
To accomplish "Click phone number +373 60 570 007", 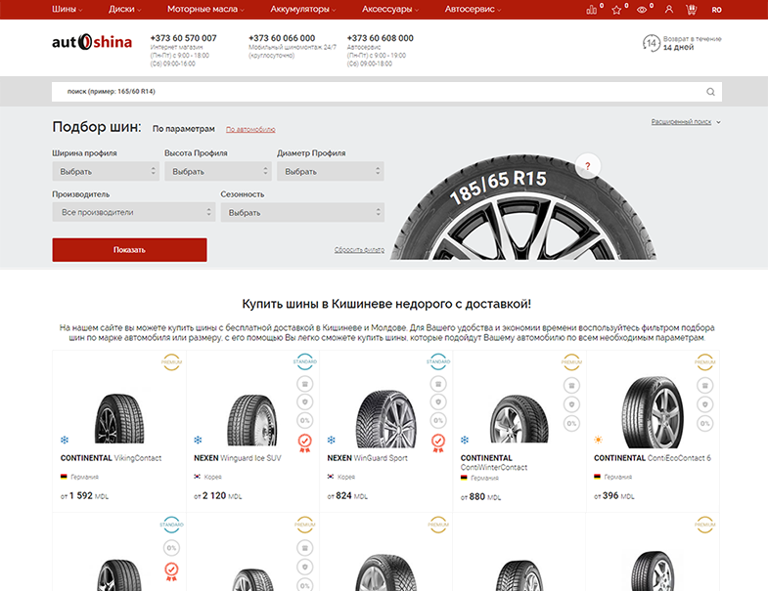I will tap(183, 38).
